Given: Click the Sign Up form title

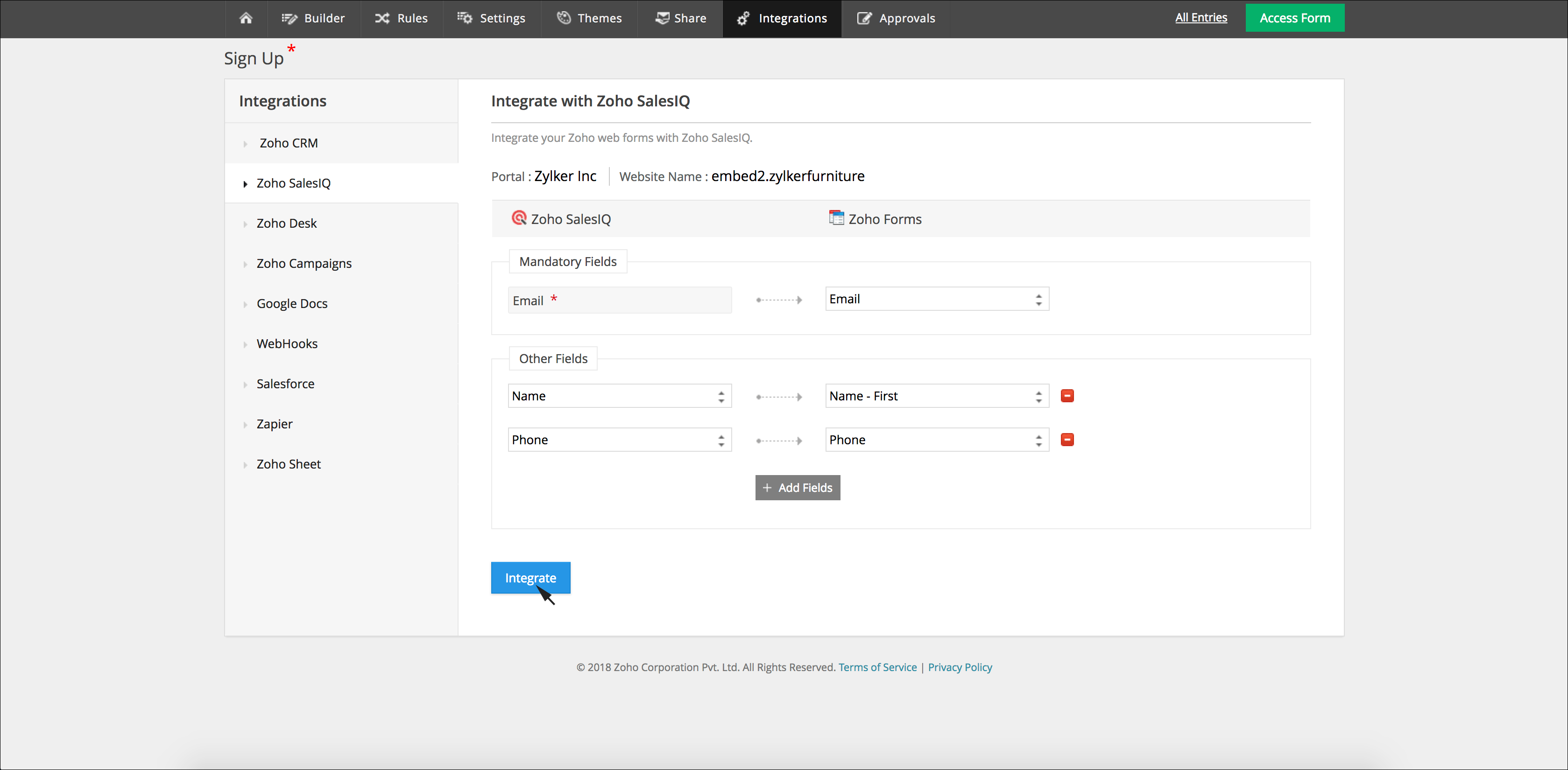Looking at the screenshot, I should point(254,58).
